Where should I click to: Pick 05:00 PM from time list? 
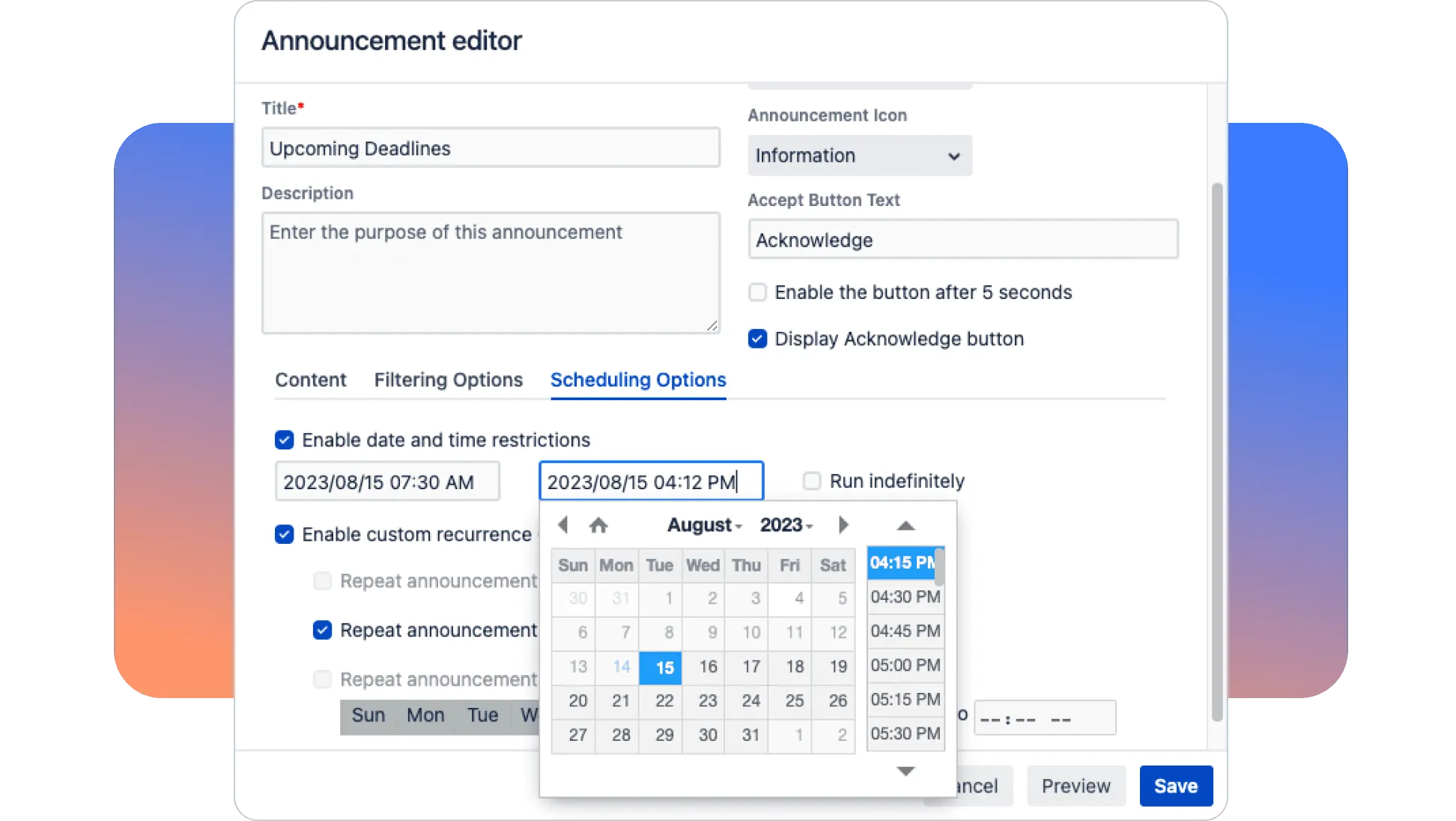pos(905,665)
